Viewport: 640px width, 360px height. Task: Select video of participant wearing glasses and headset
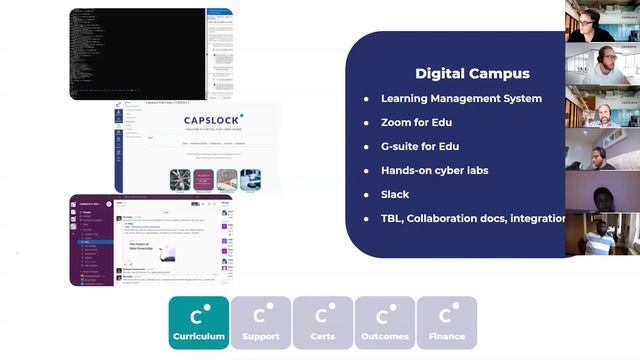click(602, 21)
